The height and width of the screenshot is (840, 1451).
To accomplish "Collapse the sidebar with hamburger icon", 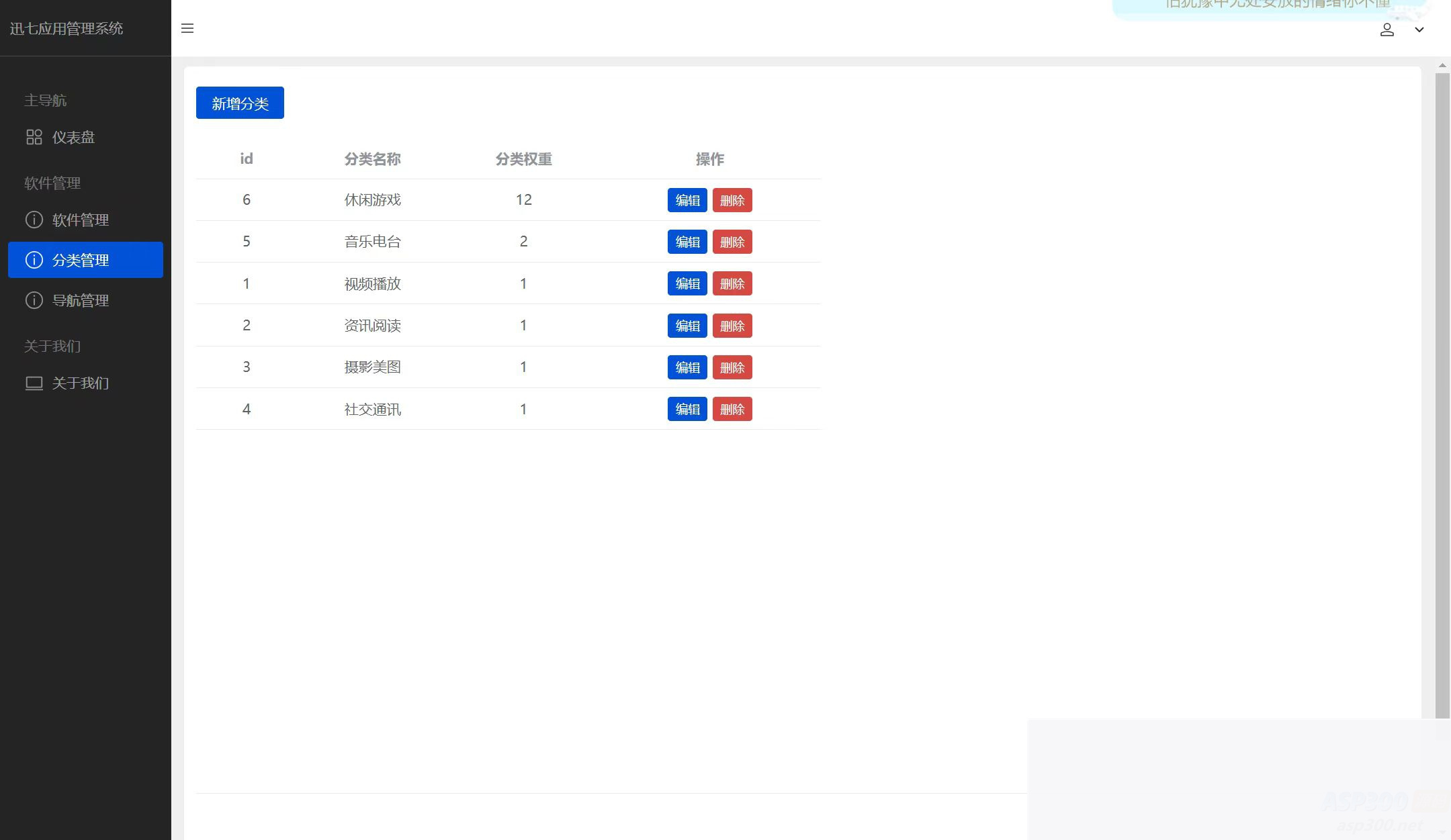I will pos(187,28).
